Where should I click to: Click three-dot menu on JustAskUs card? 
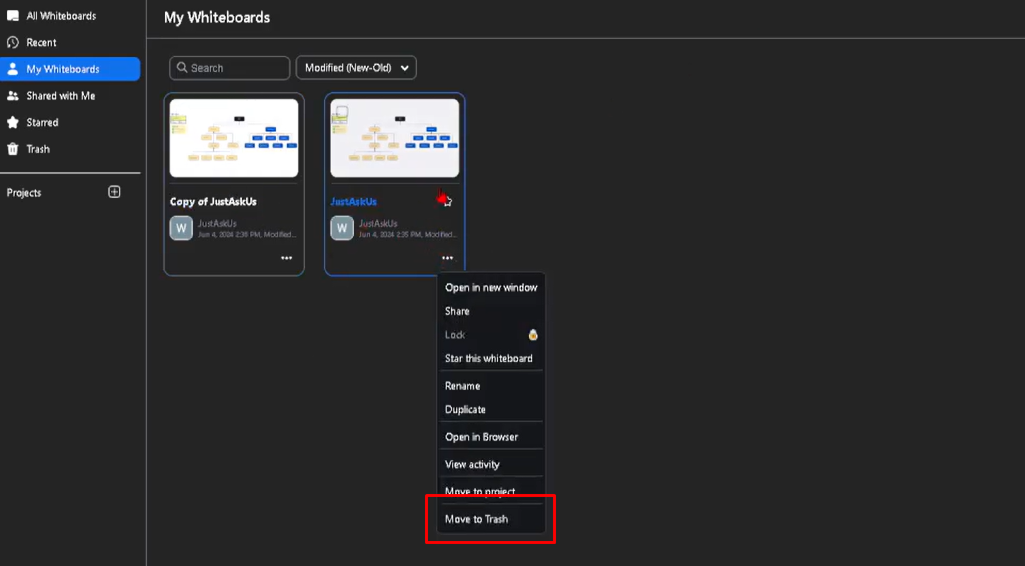click(x=447, y=258)
